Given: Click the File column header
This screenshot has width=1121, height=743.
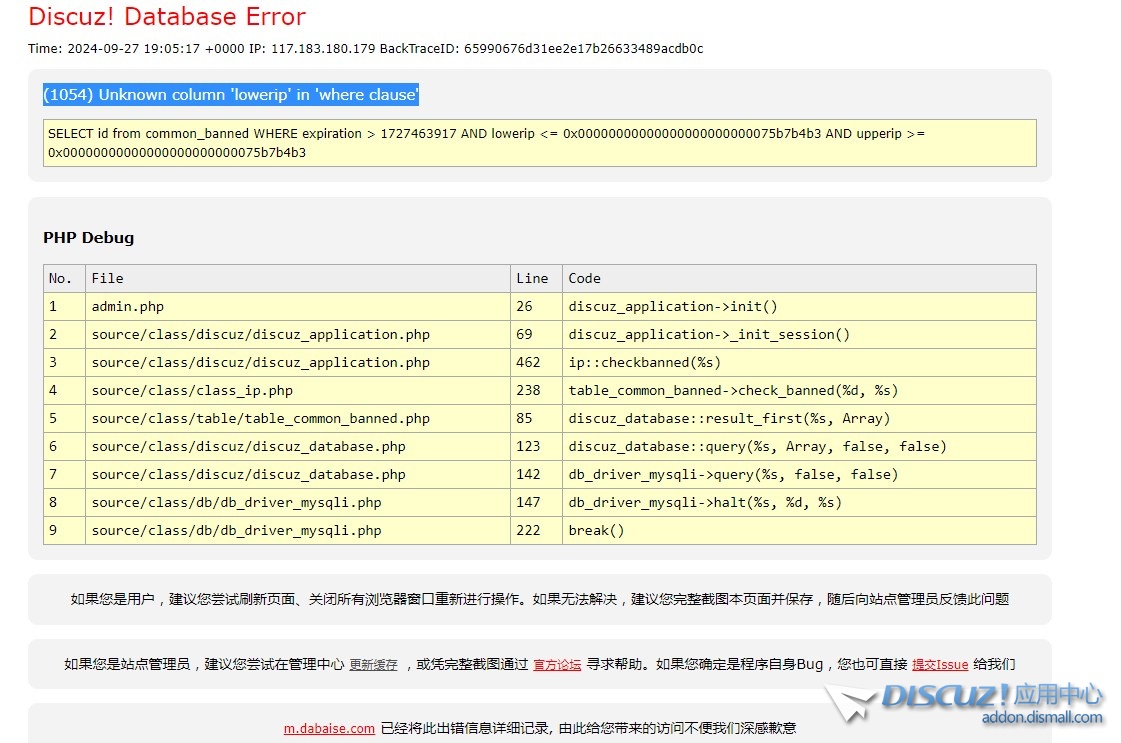Looking at the screenshot, I should point(298,278).
